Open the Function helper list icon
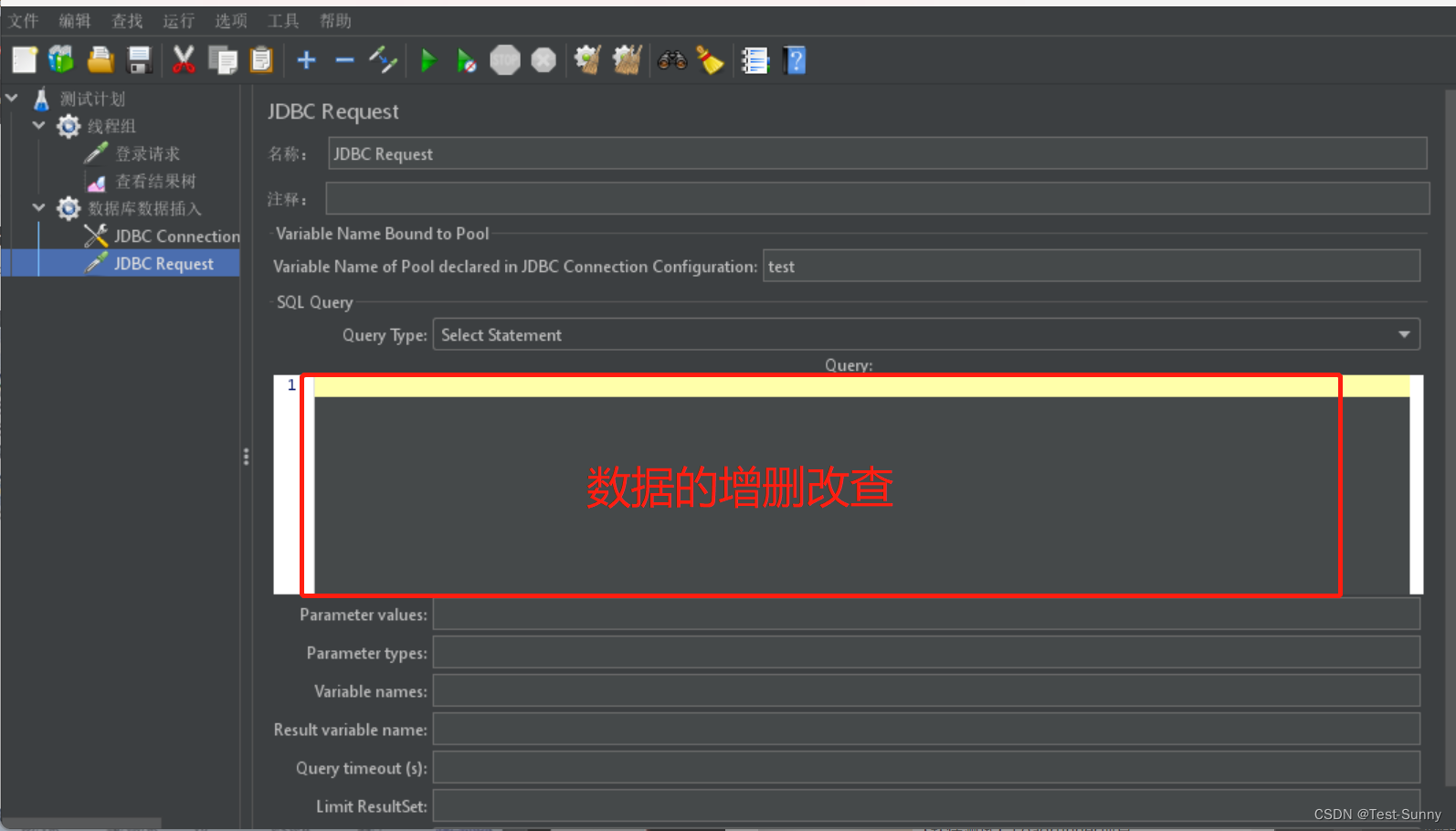The height and width of the screenshot is (831, 1456). (x=754, y=60)
